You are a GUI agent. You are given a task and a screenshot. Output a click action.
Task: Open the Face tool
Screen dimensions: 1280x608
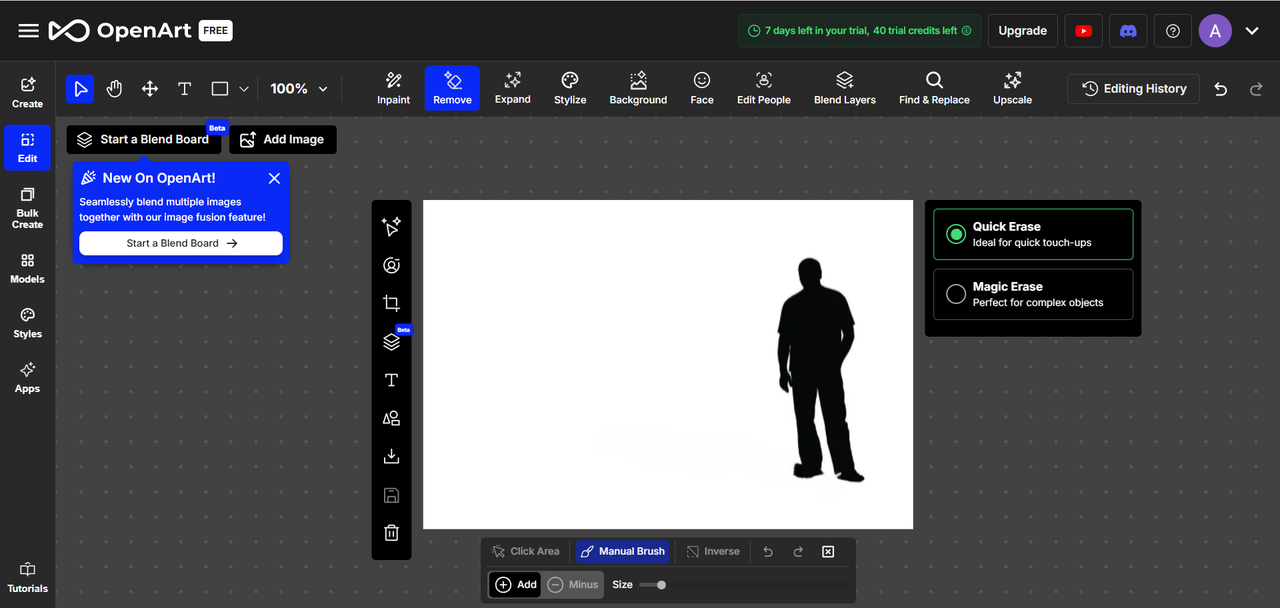[702, 88]
